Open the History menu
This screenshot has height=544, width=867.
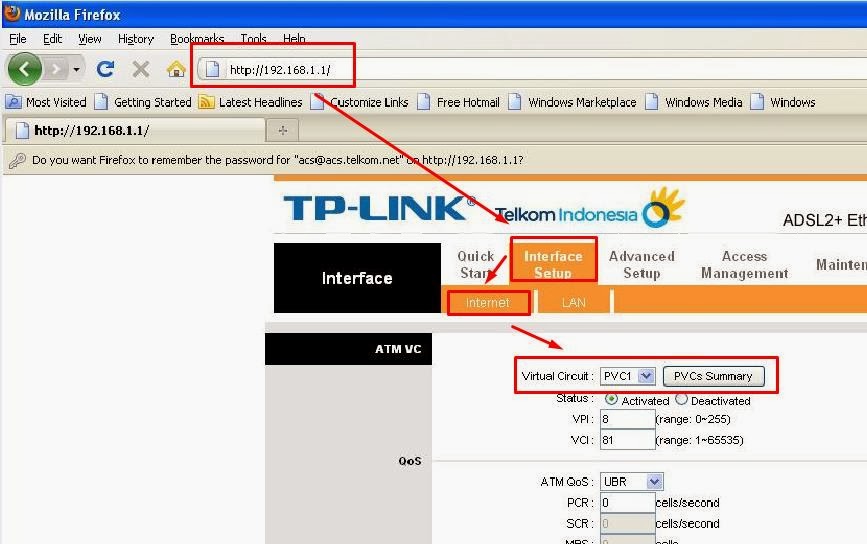(x=135, y=39)
